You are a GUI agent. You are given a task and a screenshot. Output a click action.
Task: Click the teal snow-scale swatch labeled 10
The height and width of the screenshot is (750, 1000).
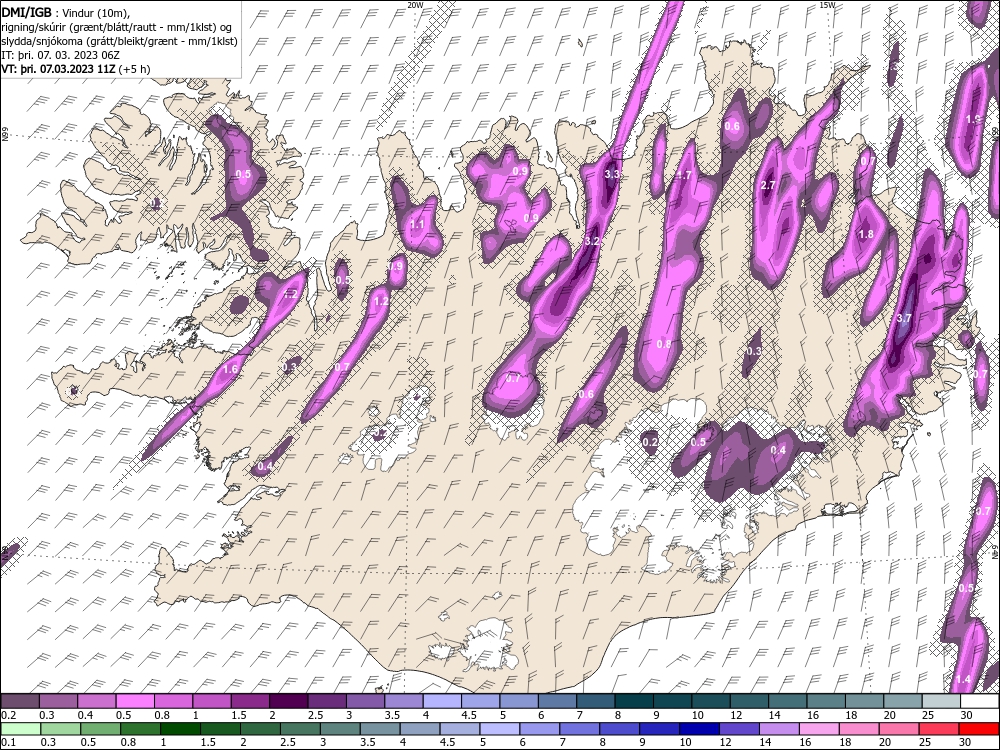point(711,701)
